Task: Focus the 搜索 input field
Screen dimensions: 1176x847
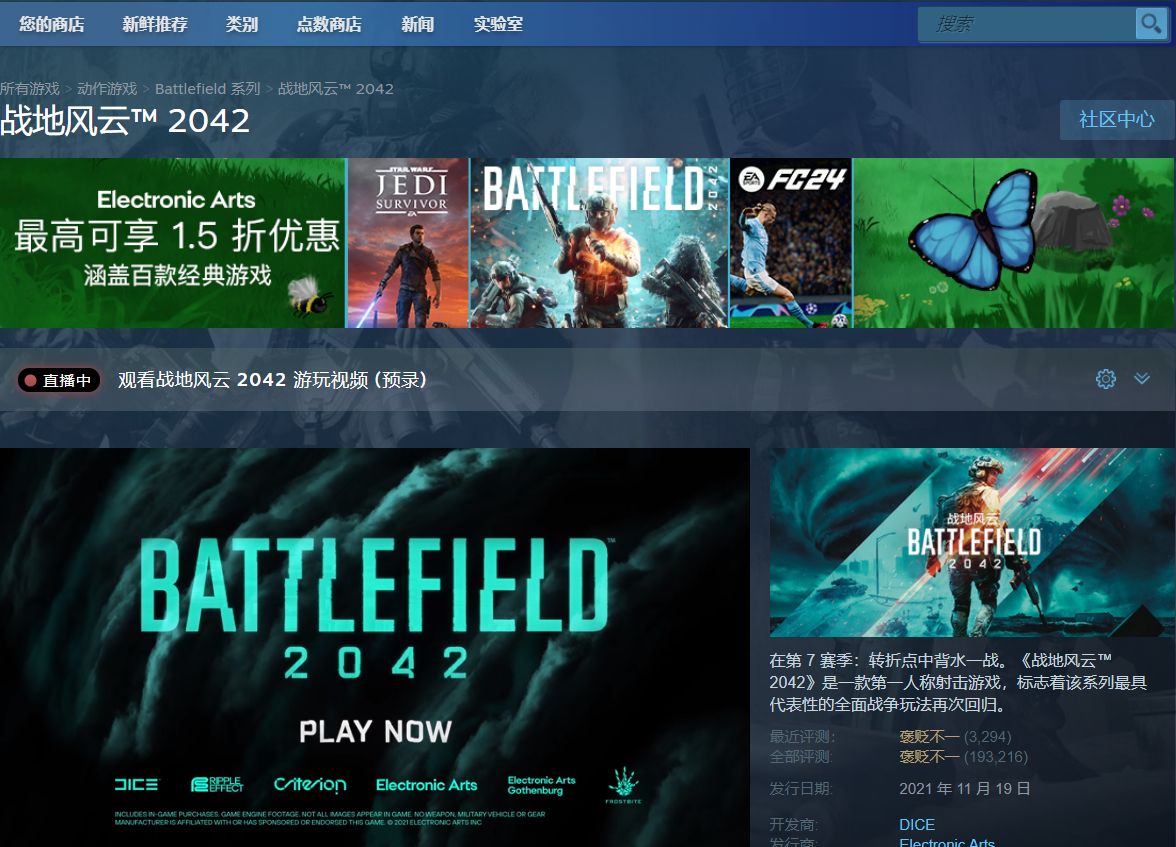Action: pos(1028,24)
